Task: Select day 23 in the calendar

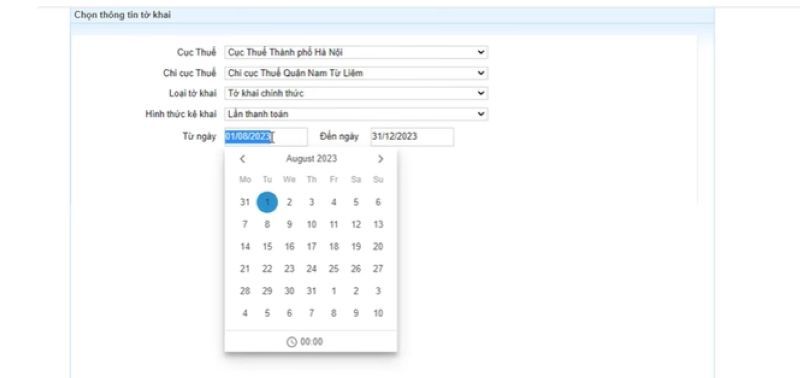Action: pos(289,269)
